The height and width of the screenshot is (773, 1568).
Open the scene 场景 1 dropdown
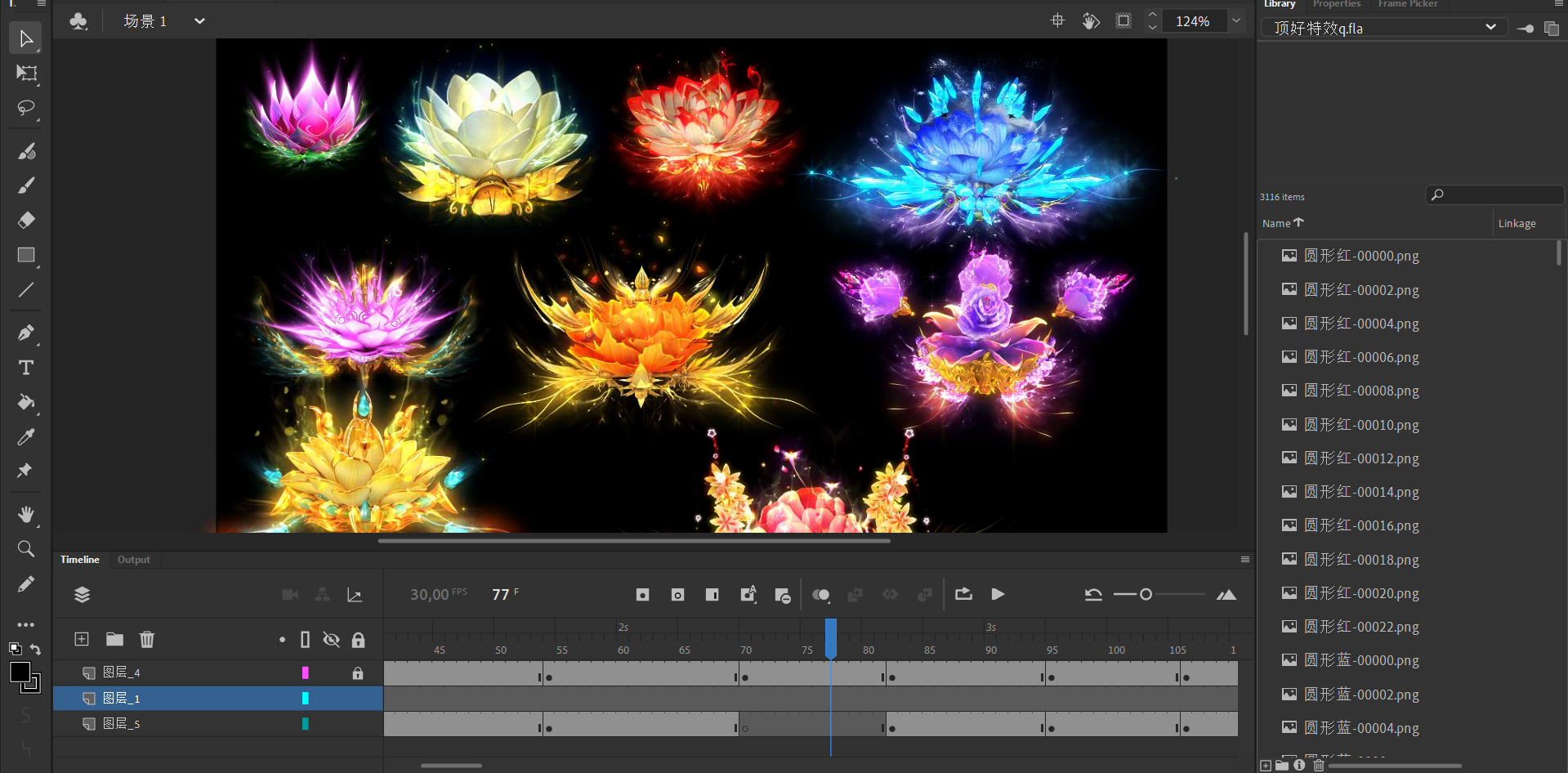point(199,21)
